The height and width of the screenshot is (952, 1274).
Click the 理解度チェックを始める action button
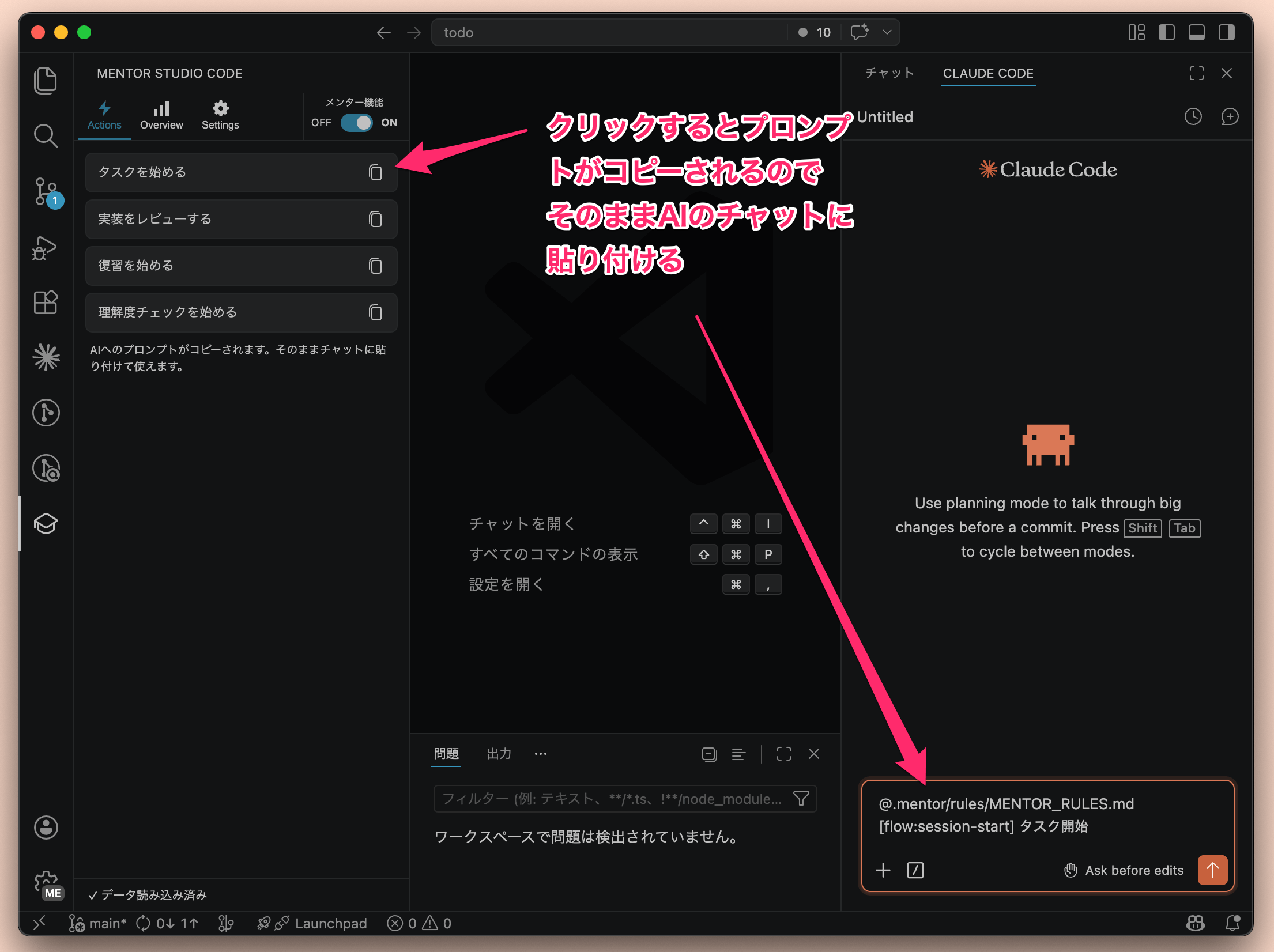point(241,312)
